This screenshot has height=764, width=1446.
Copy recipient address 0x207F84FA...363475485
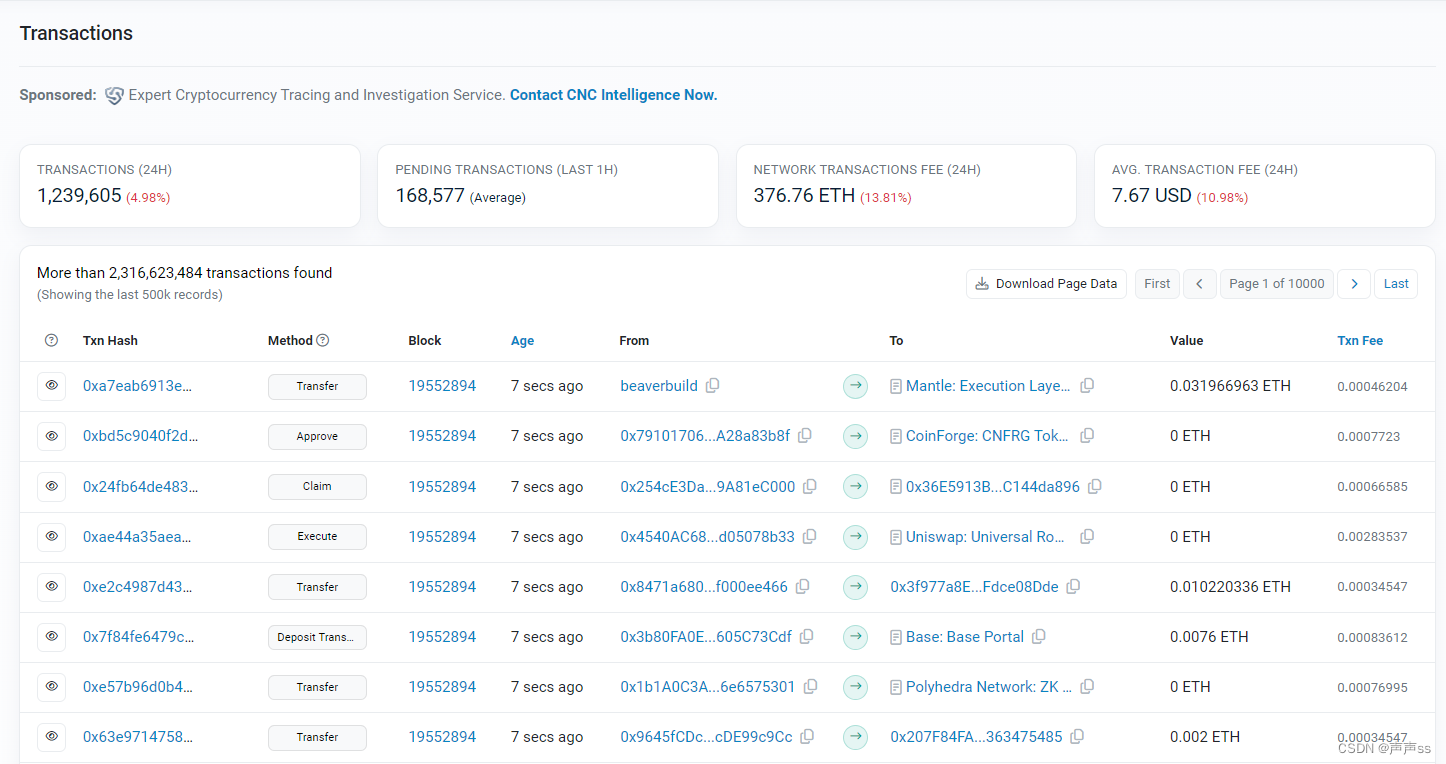point(1077,736)
